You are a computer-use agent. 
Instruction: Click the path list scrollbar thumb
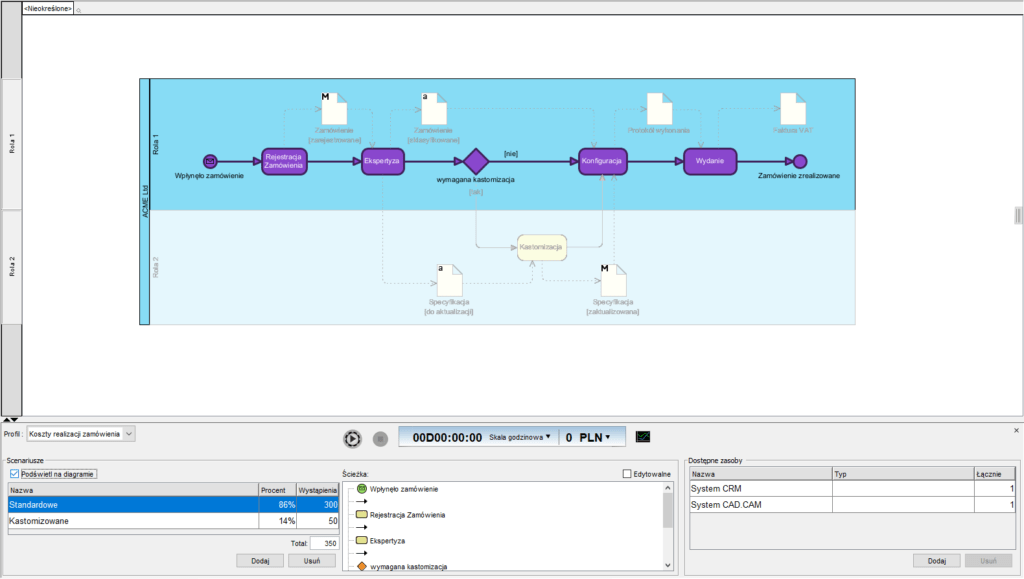click(667, 510)
